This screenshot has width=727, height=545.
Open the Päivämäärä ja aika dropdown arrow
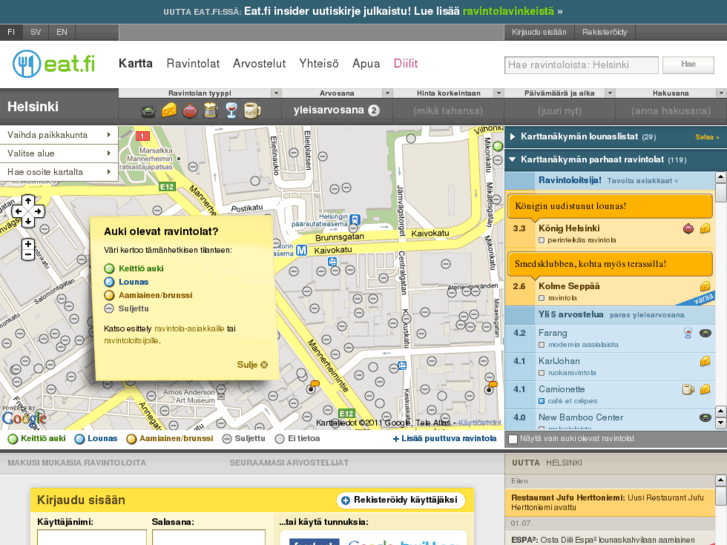click(x=610, y=93)
